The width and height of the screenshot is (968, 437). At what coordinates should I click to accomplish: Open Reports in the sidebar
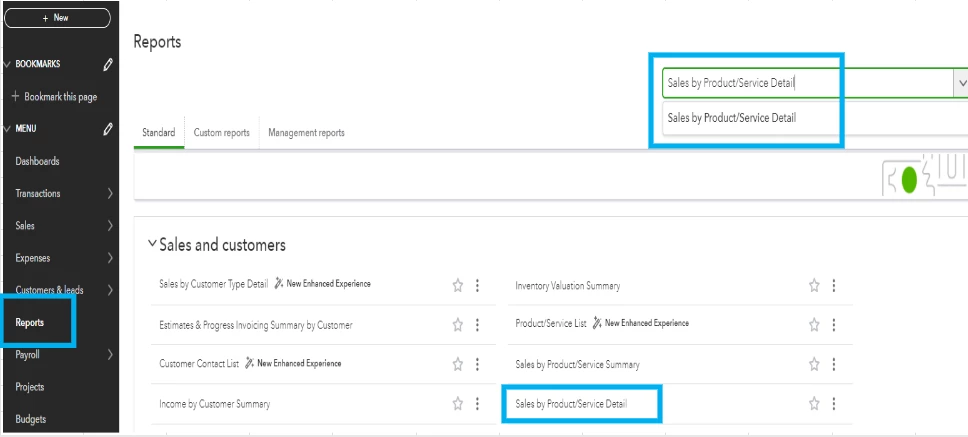point(30,323)
